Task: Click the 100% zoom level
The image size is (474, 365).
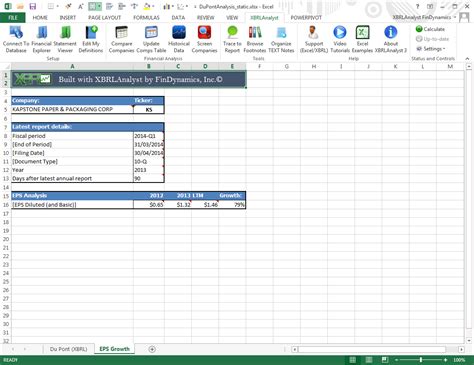Action: [x=459, y=360]
